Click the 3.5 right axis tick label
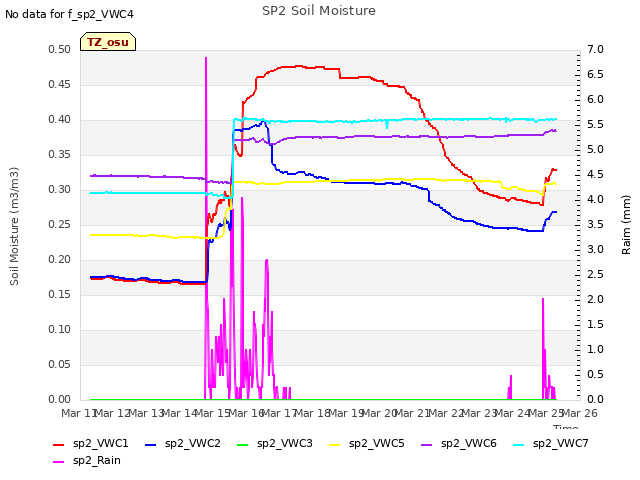Screen dimensions: 640x480 [x=595, y=225]
